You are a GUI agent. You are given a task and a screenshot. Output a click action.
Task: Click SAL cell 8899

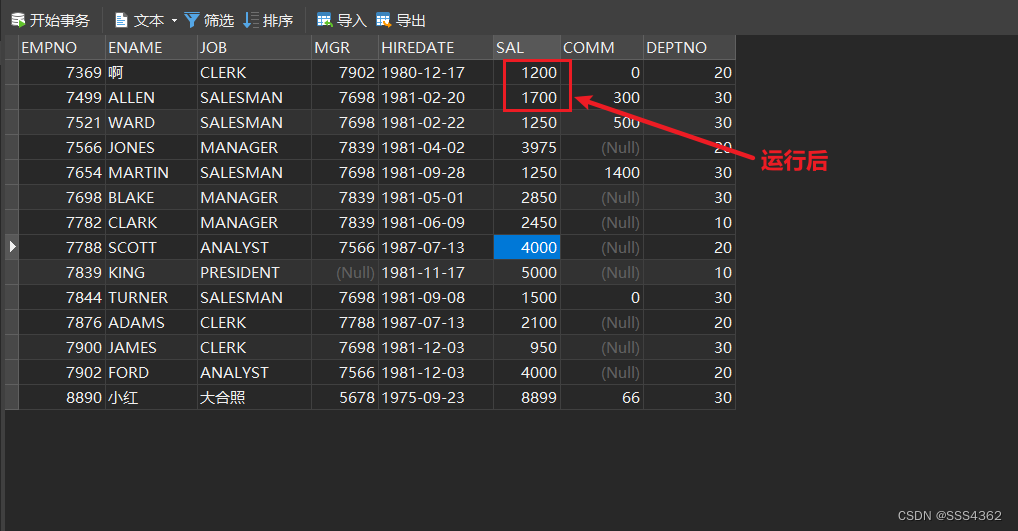(527, 397)
